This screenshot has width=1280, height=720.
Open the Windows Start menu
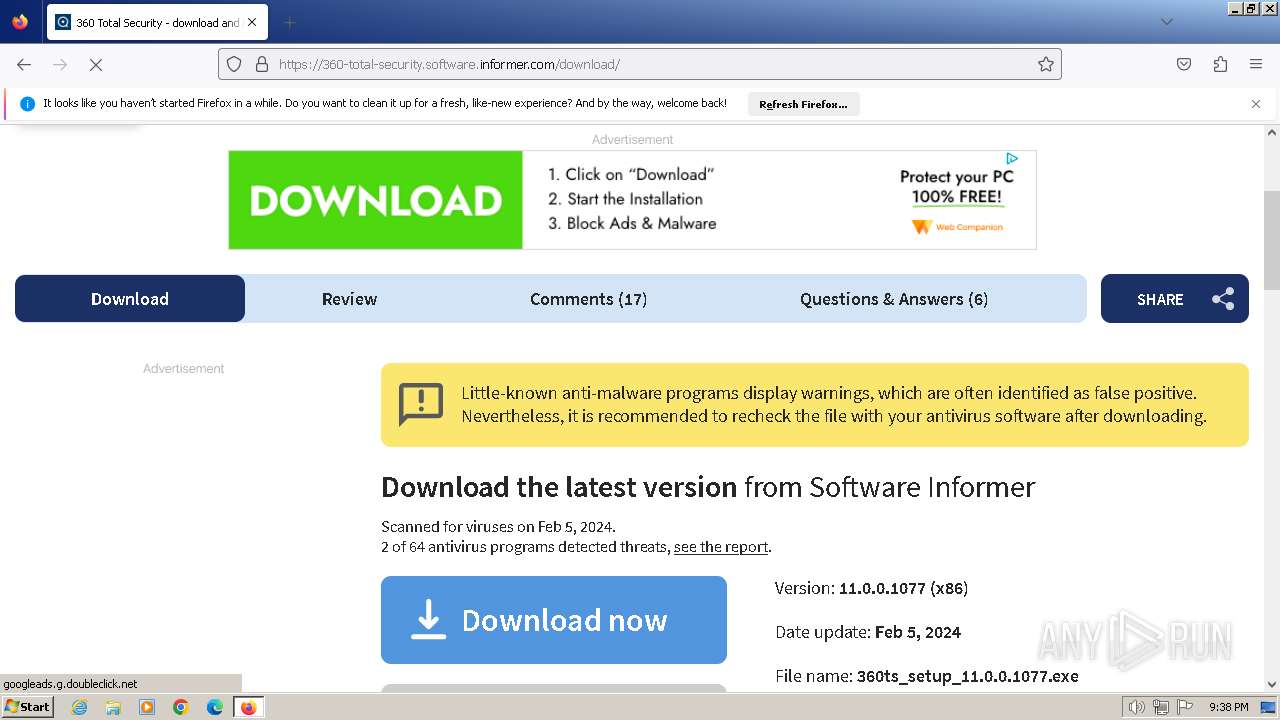click(27, 707)
